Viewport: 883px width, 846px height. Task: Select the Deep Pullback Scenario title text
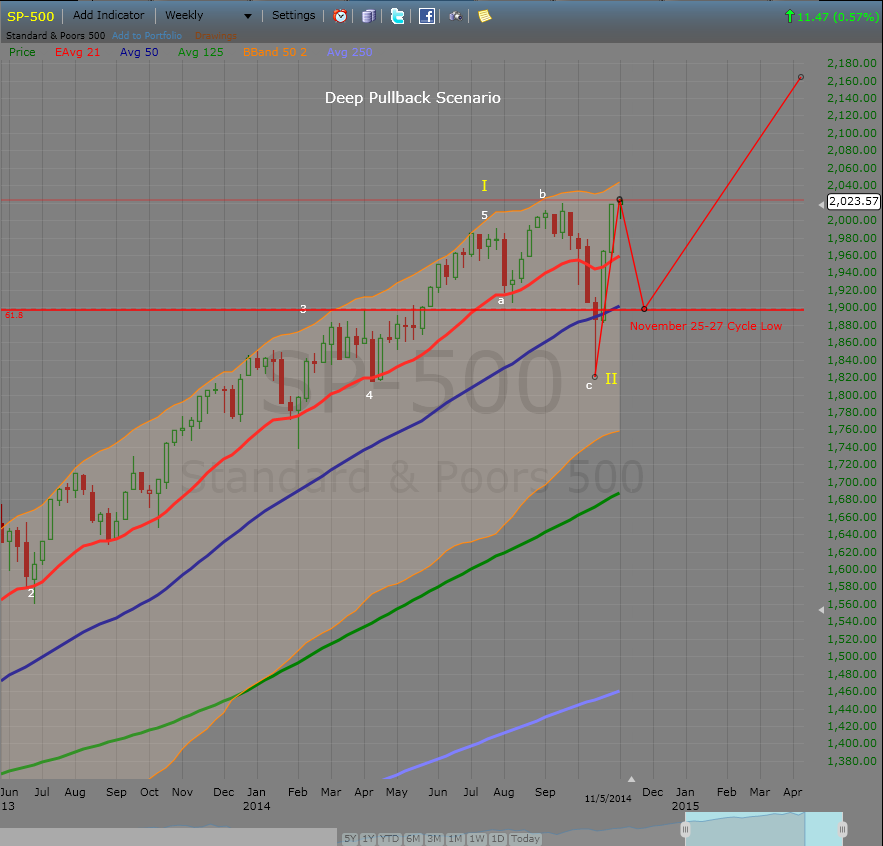[x=413, y=97]
